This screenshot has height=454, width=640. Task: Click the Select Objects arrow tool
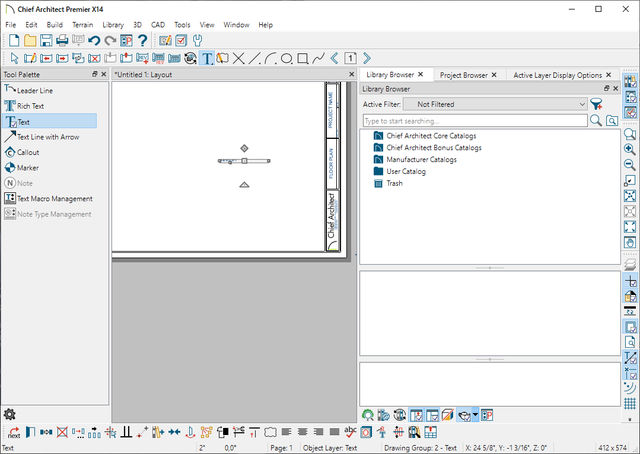click(14, 58)
